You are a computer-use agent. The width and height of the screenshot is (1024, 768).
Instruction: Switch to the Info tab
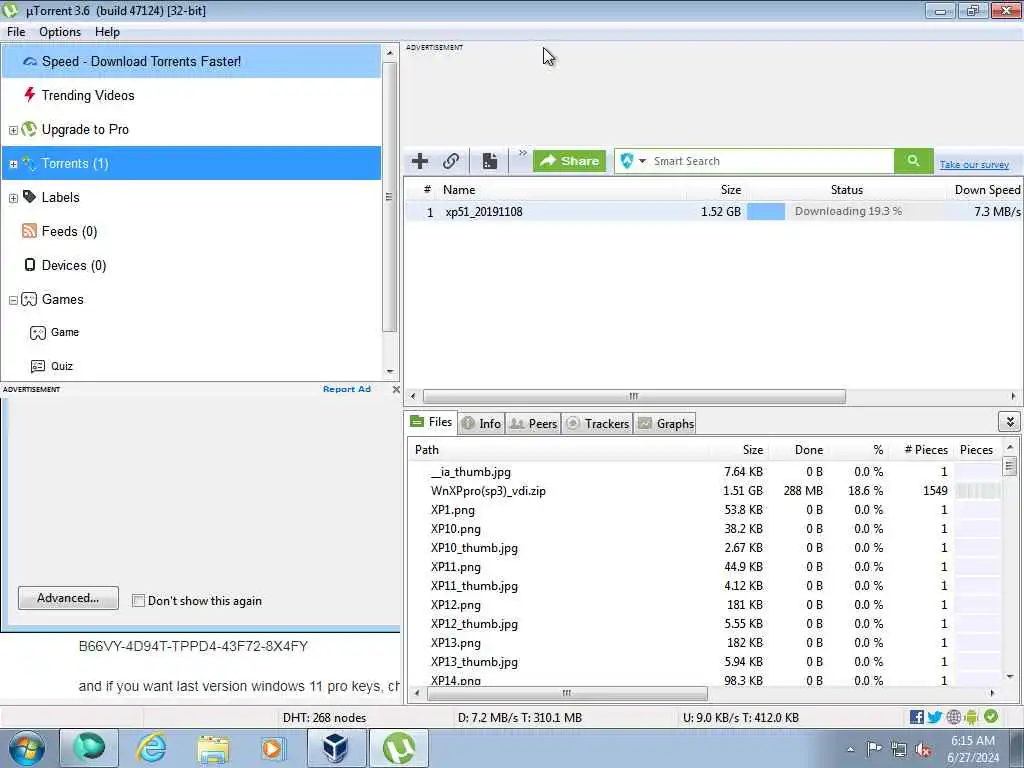pyautogui.click(x=481, y=424)
